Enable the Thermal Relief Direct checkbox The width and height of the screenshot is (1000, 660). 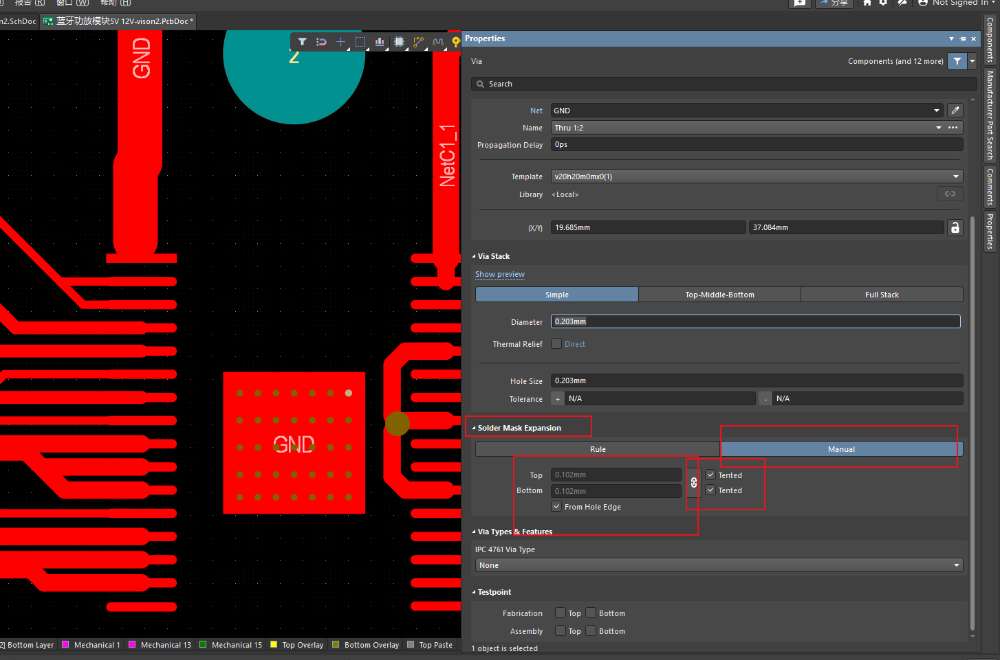click(556, 344)
